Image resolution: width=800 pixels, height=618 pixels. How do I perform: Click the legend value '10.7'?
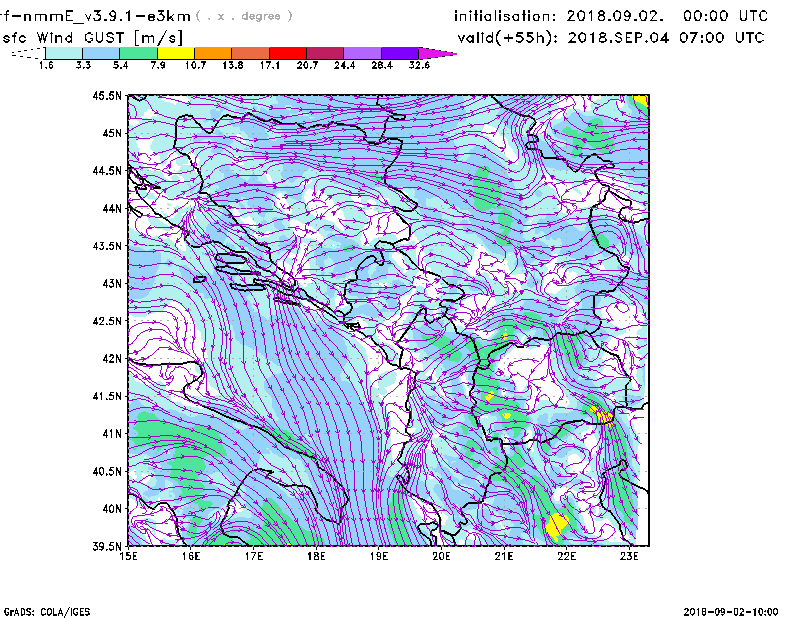195,65
